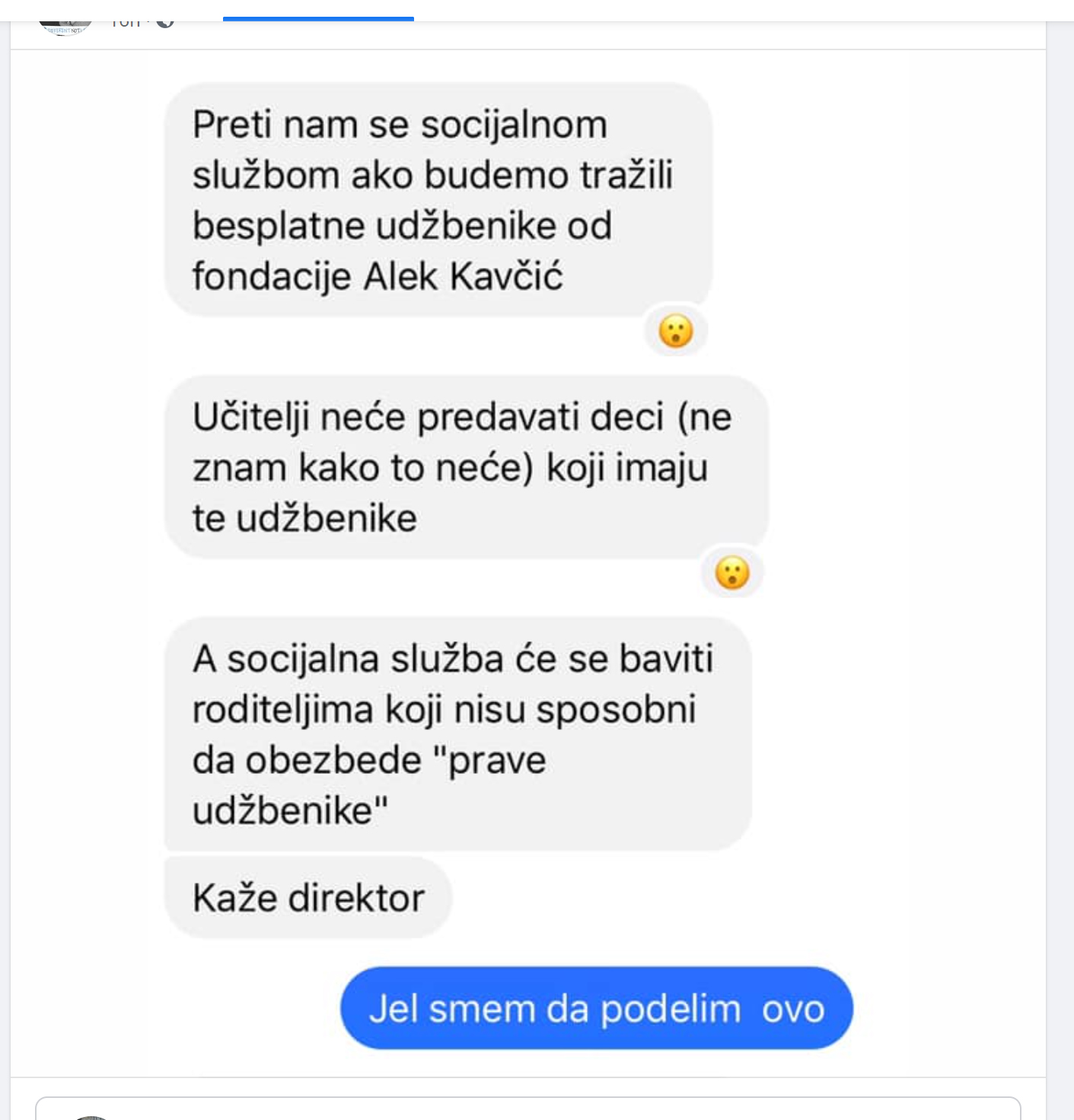The height and width of the screenshot is (1120, 1074).
Task: Open the embedded post card at the bottom
Action: pos(528,1109)
